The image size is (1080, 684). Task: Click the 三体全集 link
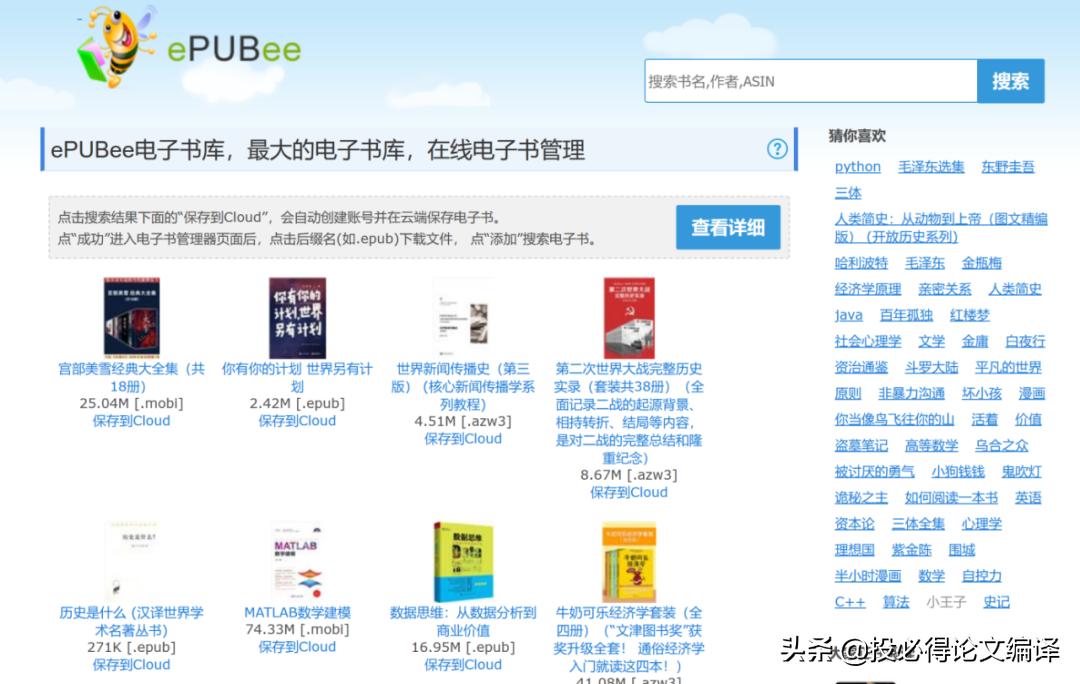click(918, 524)
